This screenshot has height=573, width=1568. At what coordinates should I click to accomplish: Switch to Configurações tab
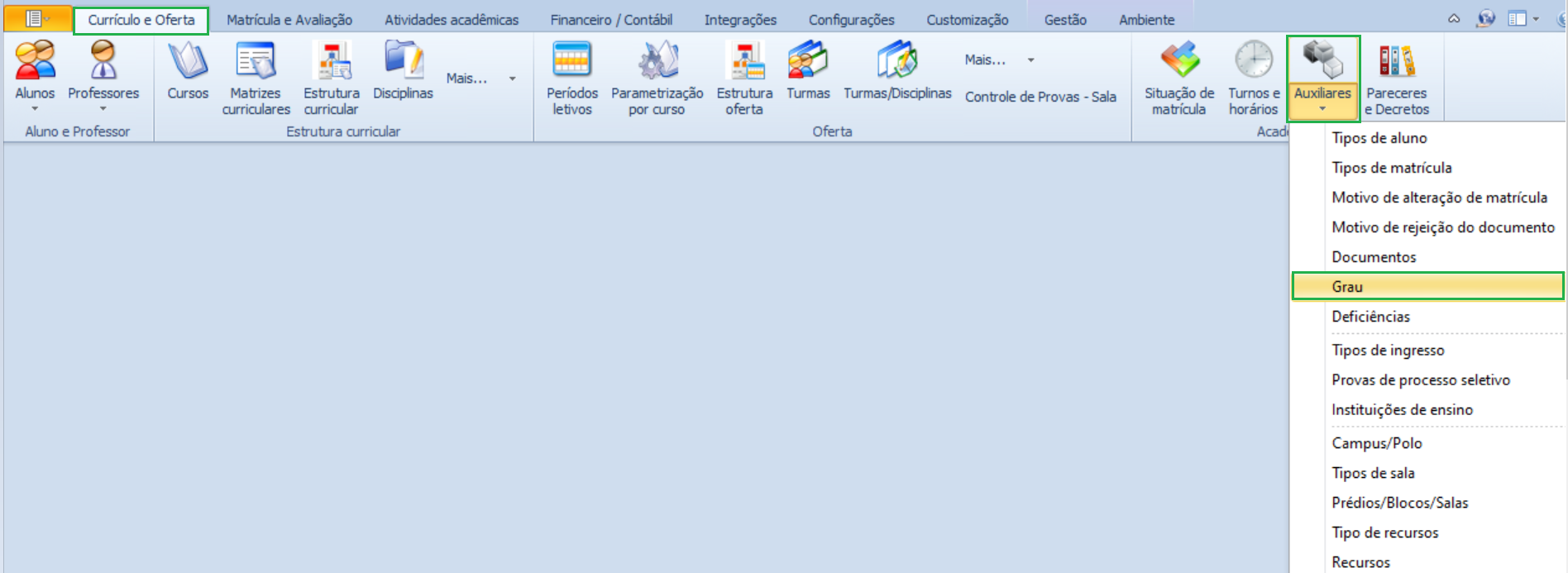tap(852, 20)
